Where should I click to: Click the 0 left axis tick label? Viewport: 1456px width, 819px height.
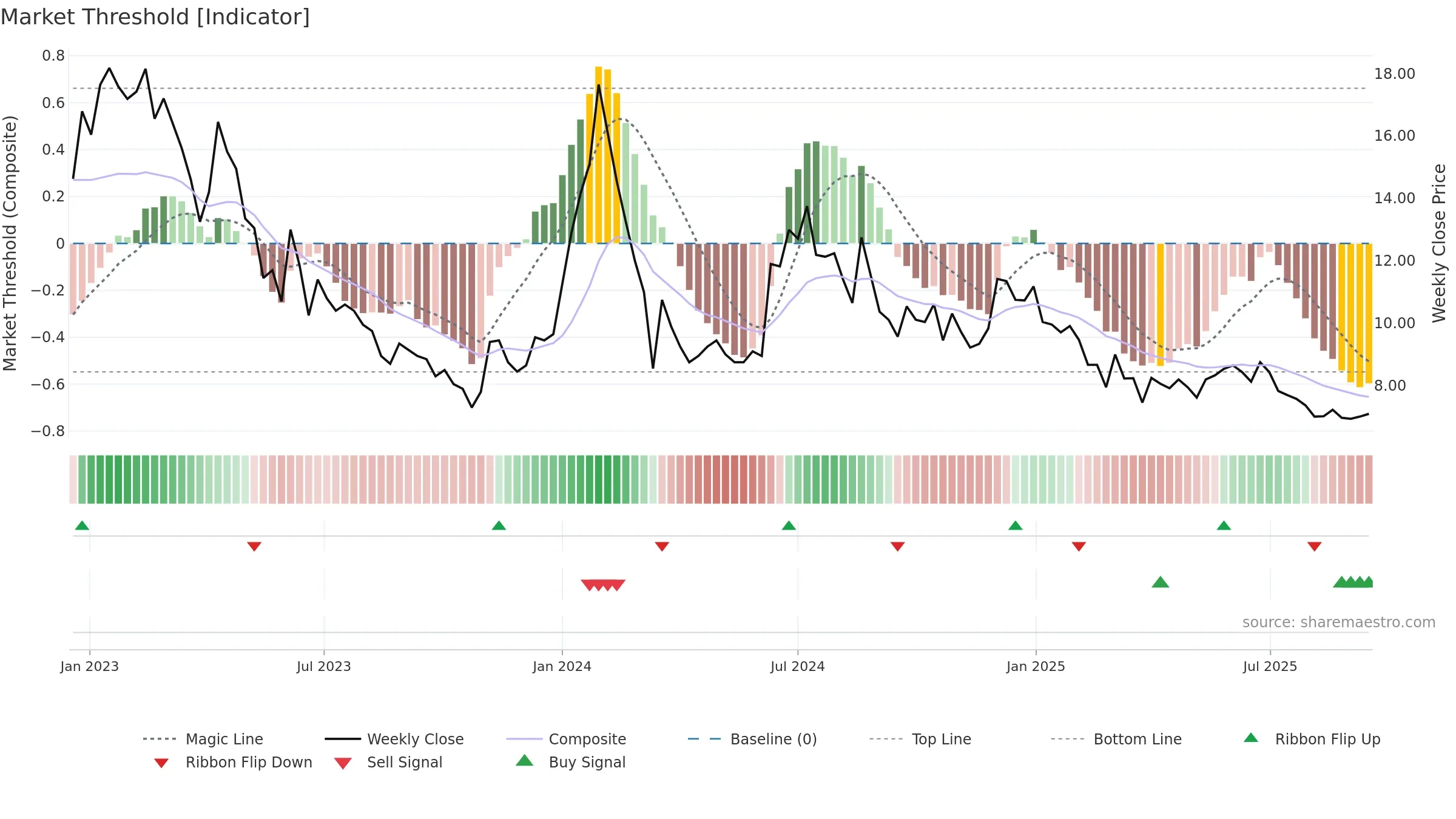60,244
